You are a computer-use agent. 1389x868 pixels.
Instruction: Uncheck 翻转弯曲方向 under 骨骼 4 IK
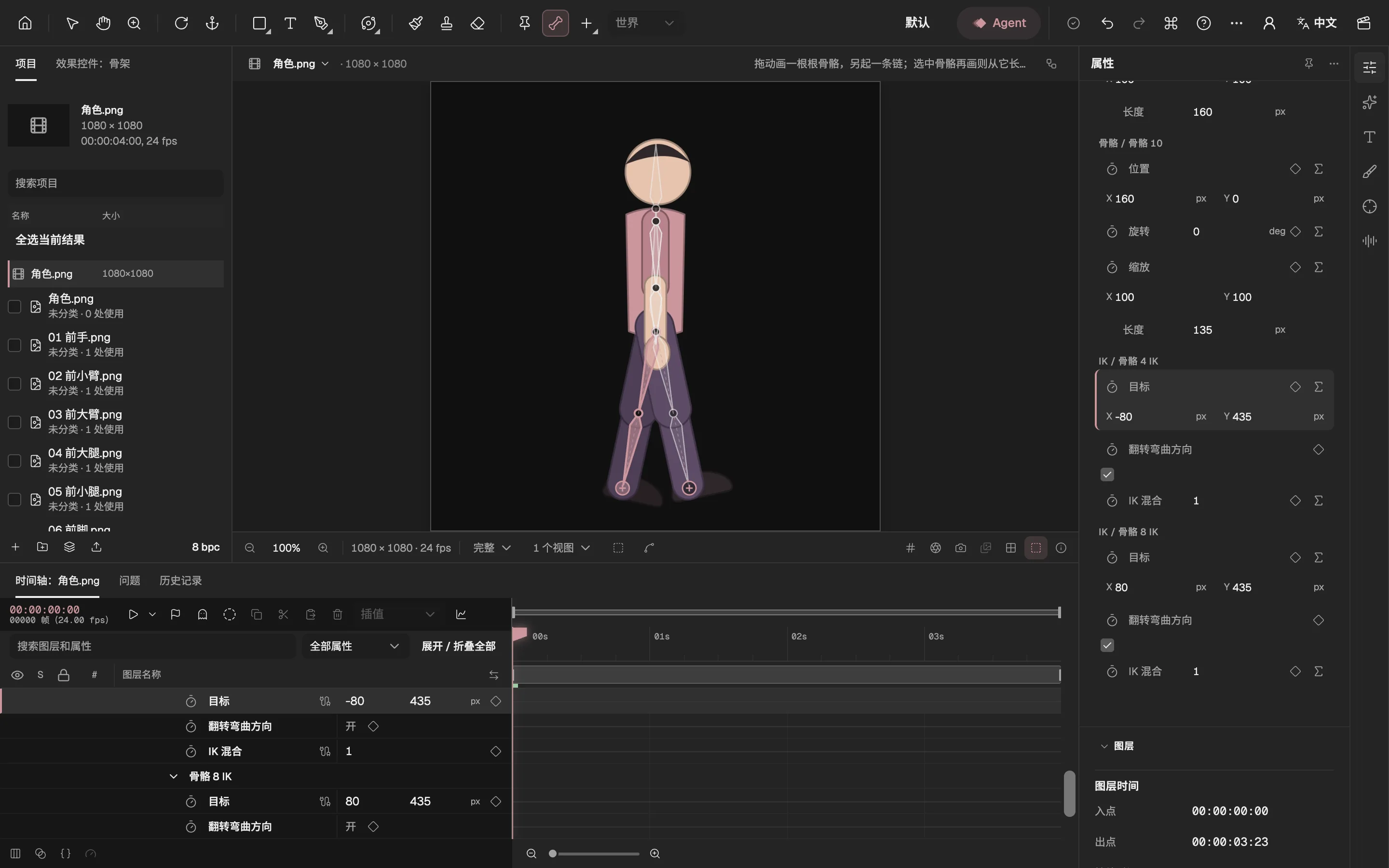[1107, 475]
